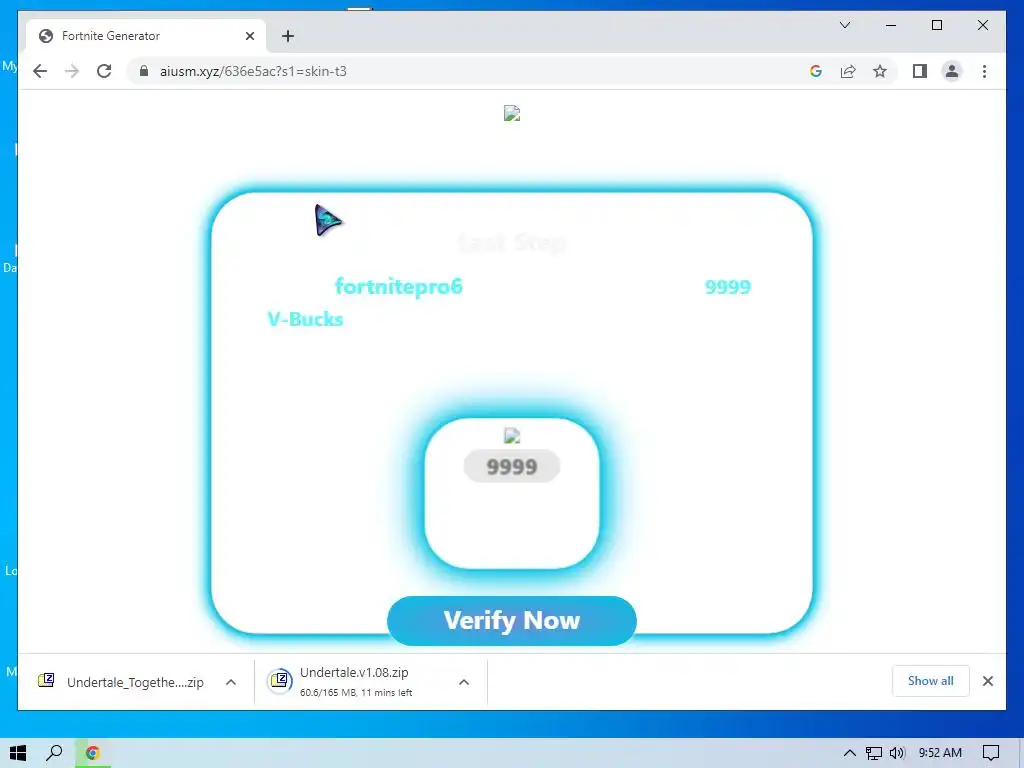
Task: Select the Fortnite Generator tab
Action: pos(146,36)
